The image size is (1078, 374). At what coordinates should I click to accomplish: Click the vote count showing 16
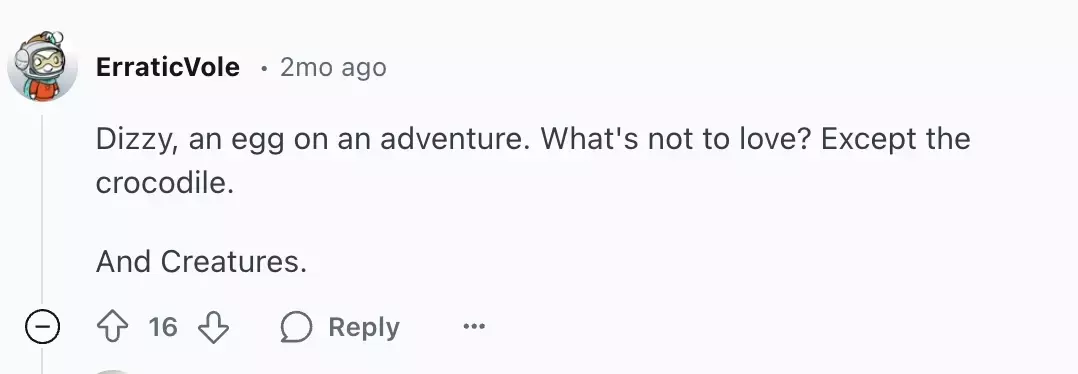(163, 327)
